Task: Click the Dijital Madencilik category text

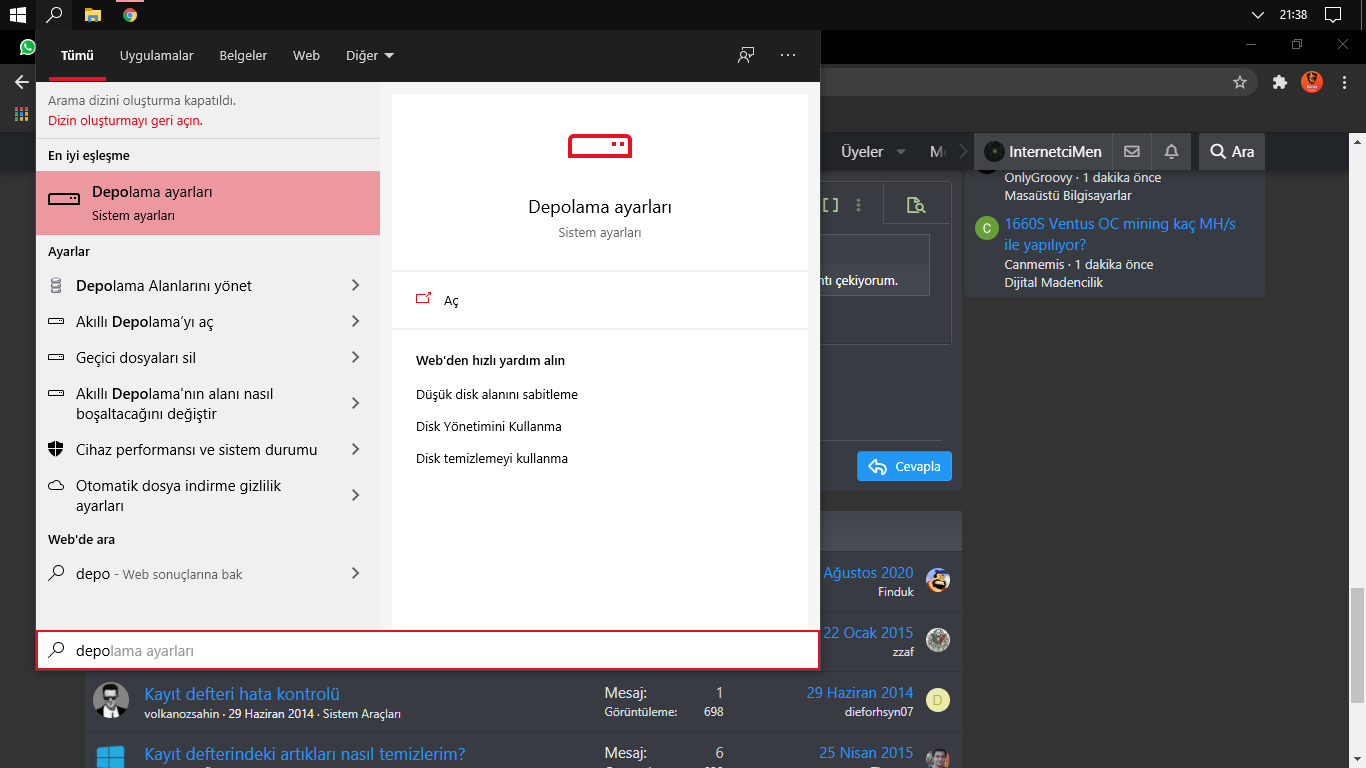Action: (x=1054, y=283)
